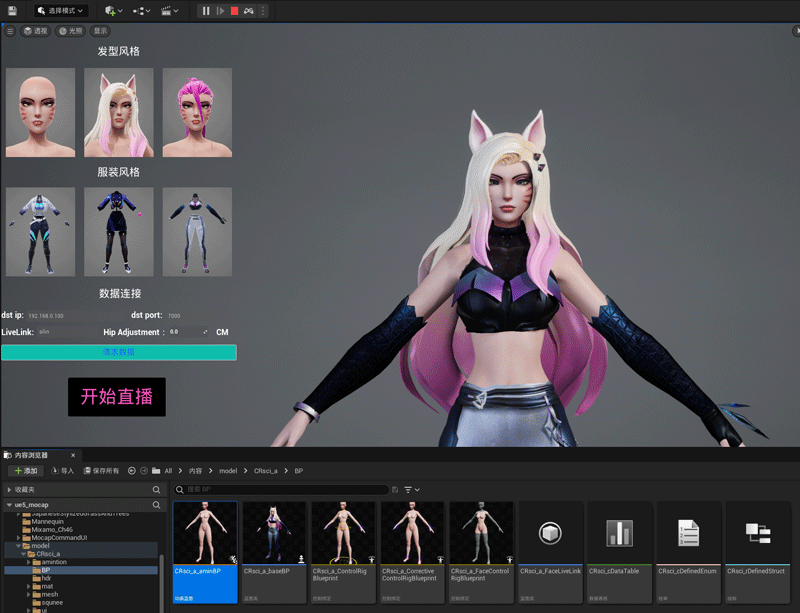This screenshot has width=800, height=613.
Task: Click the 开始直播 start broadcast button
Action: tap(117, 397)
